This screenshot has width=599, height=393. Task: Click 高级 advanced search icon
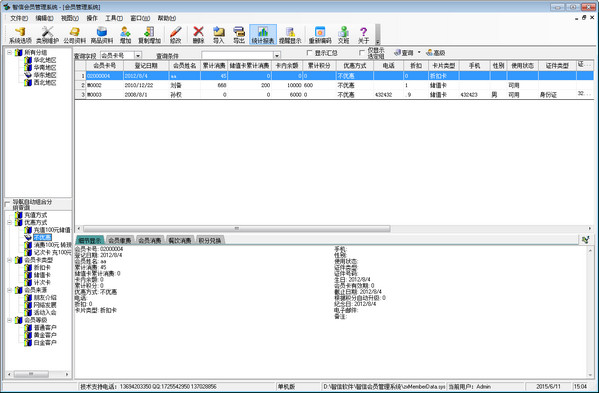435,53
